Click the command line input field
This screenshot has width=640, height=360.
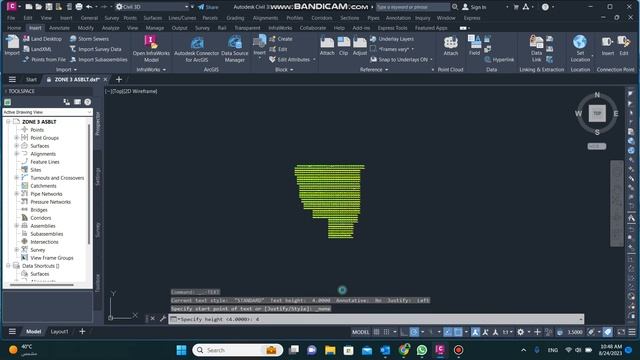[x=376, y=319]
